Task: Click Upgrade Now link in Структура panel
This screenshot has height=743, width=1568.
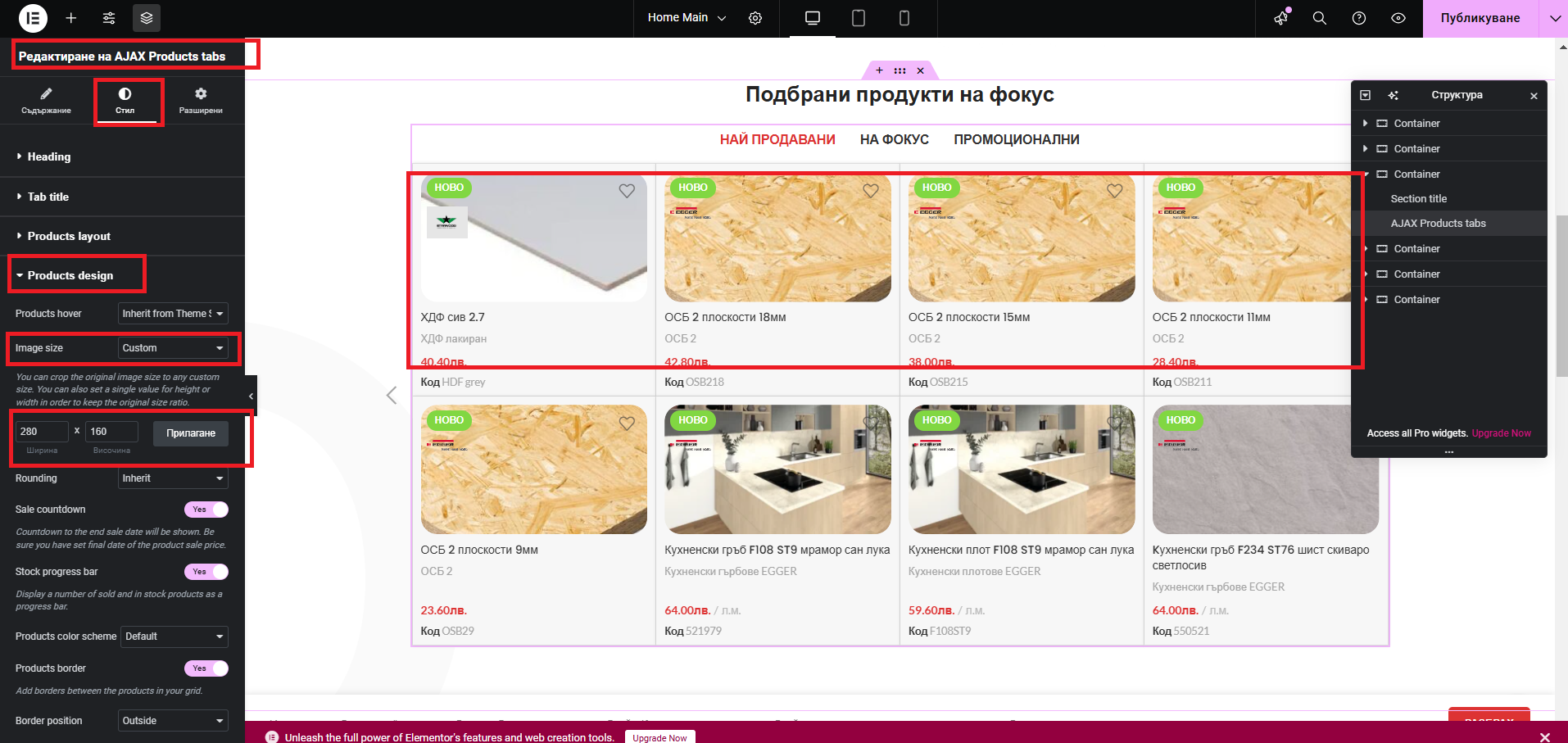Action: point(1501,433)
